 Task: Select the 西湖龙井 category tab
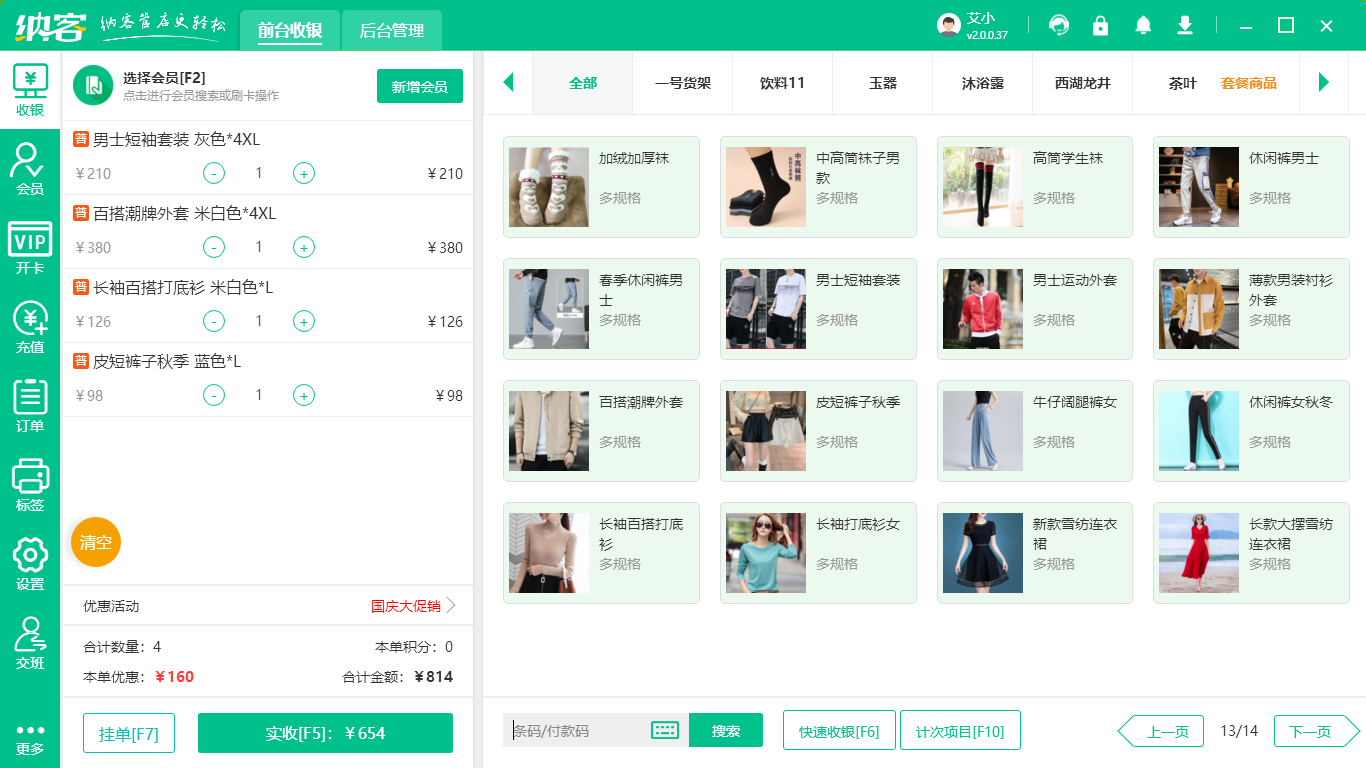point(1083,83)
